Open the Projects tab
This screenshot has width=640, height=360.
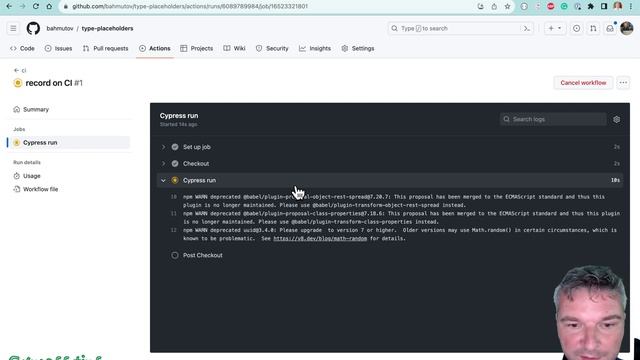pyautogui.click(x=197, y=48)
